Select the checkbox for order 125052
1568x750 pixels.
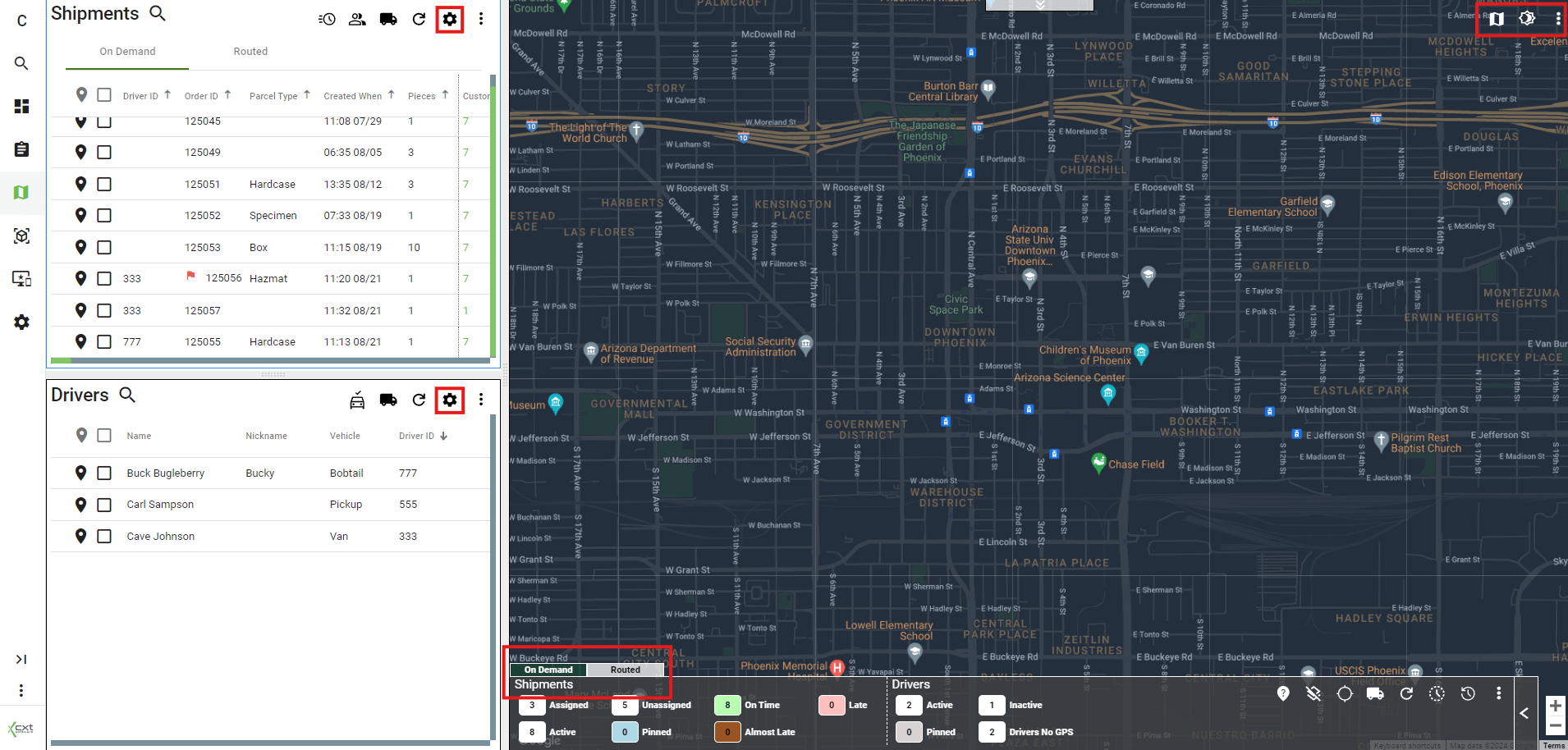click(x=104, y=216)
